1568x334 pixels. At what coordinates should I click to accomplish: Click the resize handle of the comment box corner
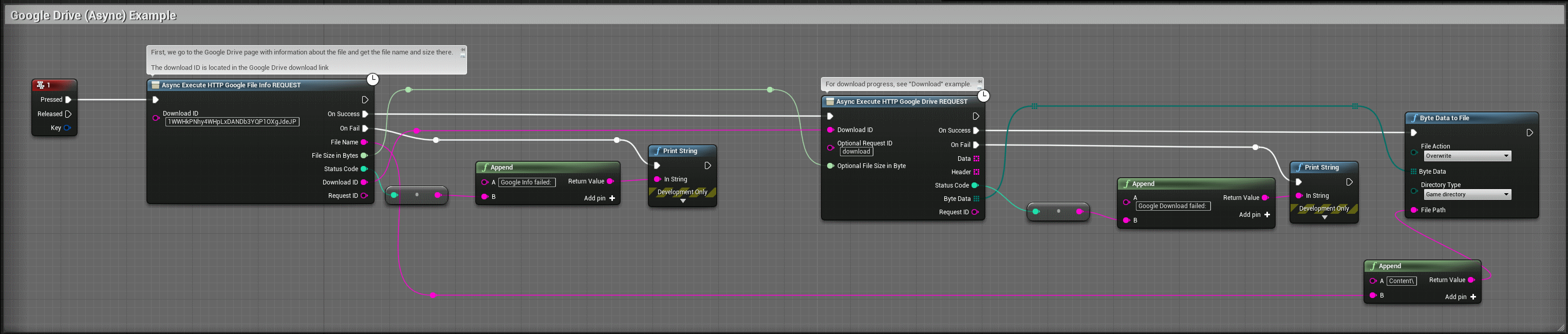point(1561,328)
